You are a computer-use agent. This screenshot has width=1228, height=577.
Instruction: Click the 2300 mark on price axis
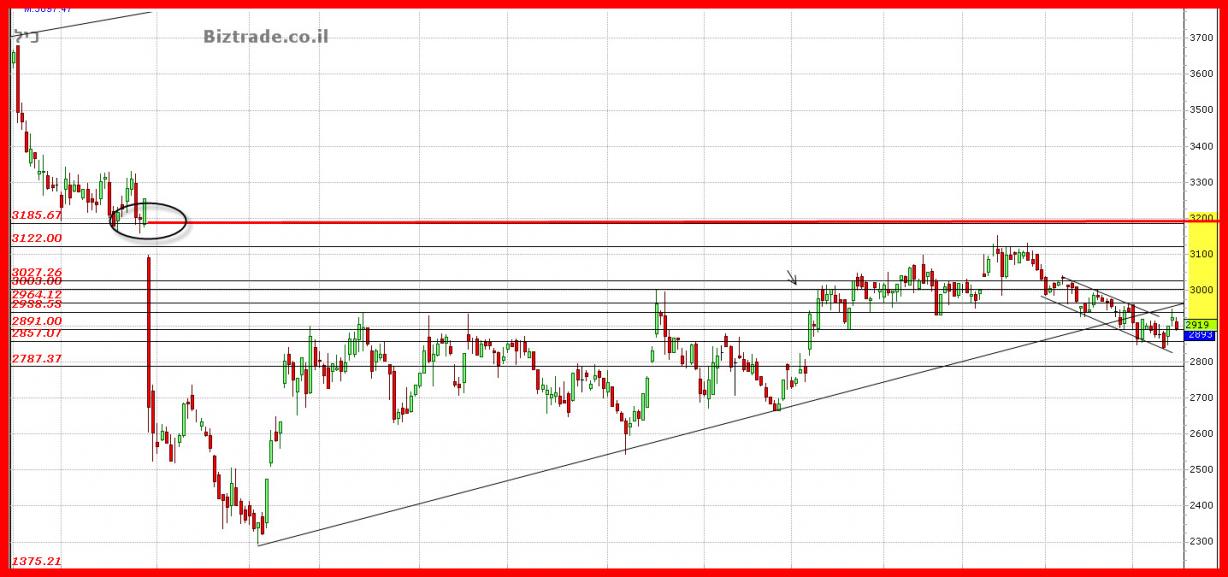click(x=1202, y=542)
